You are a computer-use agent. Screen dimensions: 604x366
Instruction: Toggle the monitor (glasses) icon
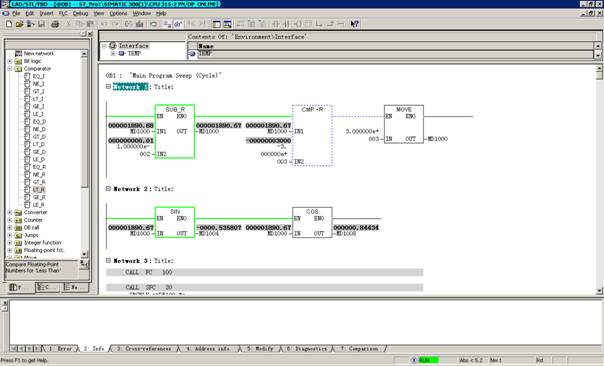177,24
